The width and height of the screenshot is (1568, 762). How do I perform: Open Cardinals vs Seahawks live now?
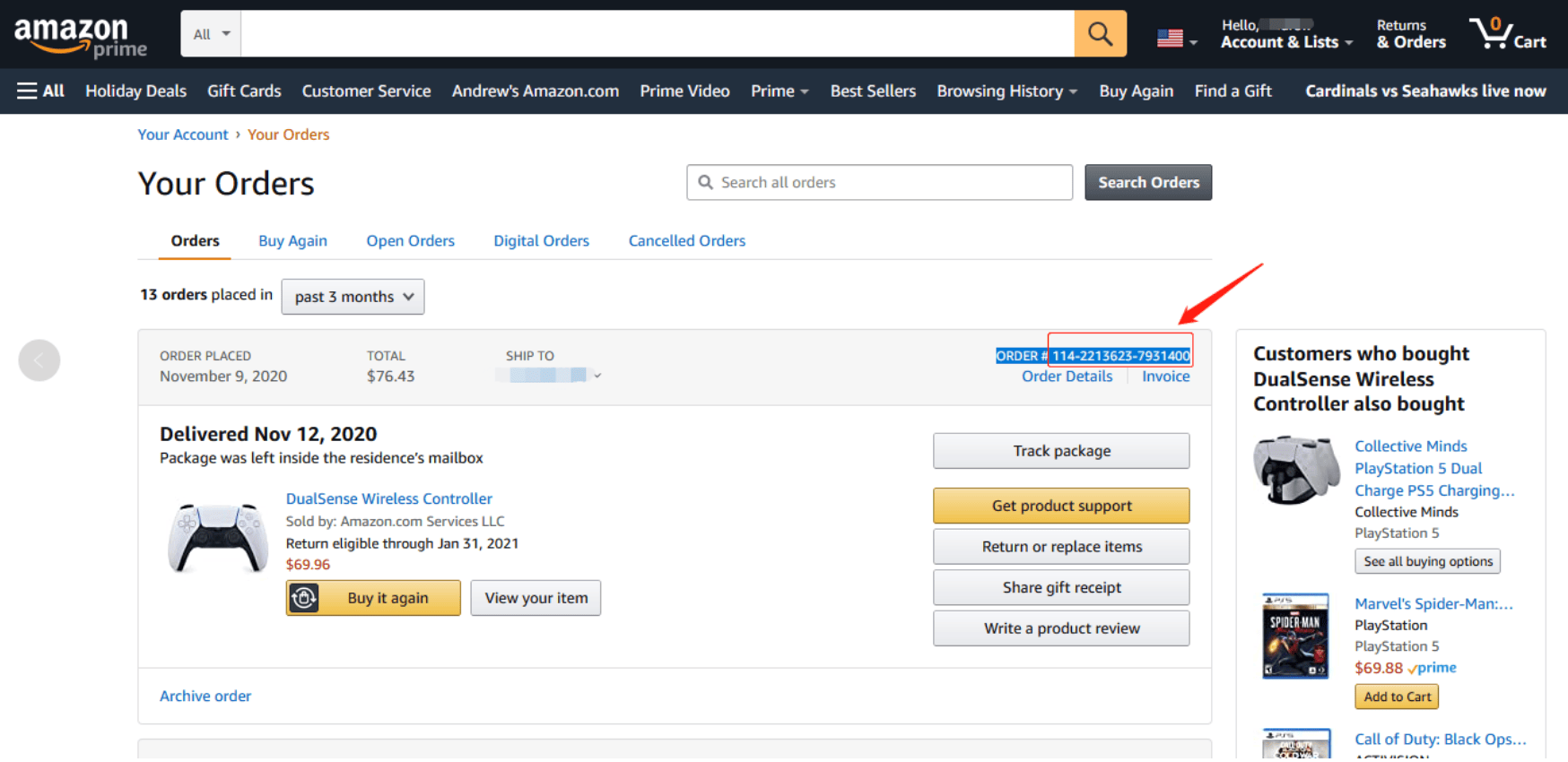pyautogui.click(x=1425, y=91)
